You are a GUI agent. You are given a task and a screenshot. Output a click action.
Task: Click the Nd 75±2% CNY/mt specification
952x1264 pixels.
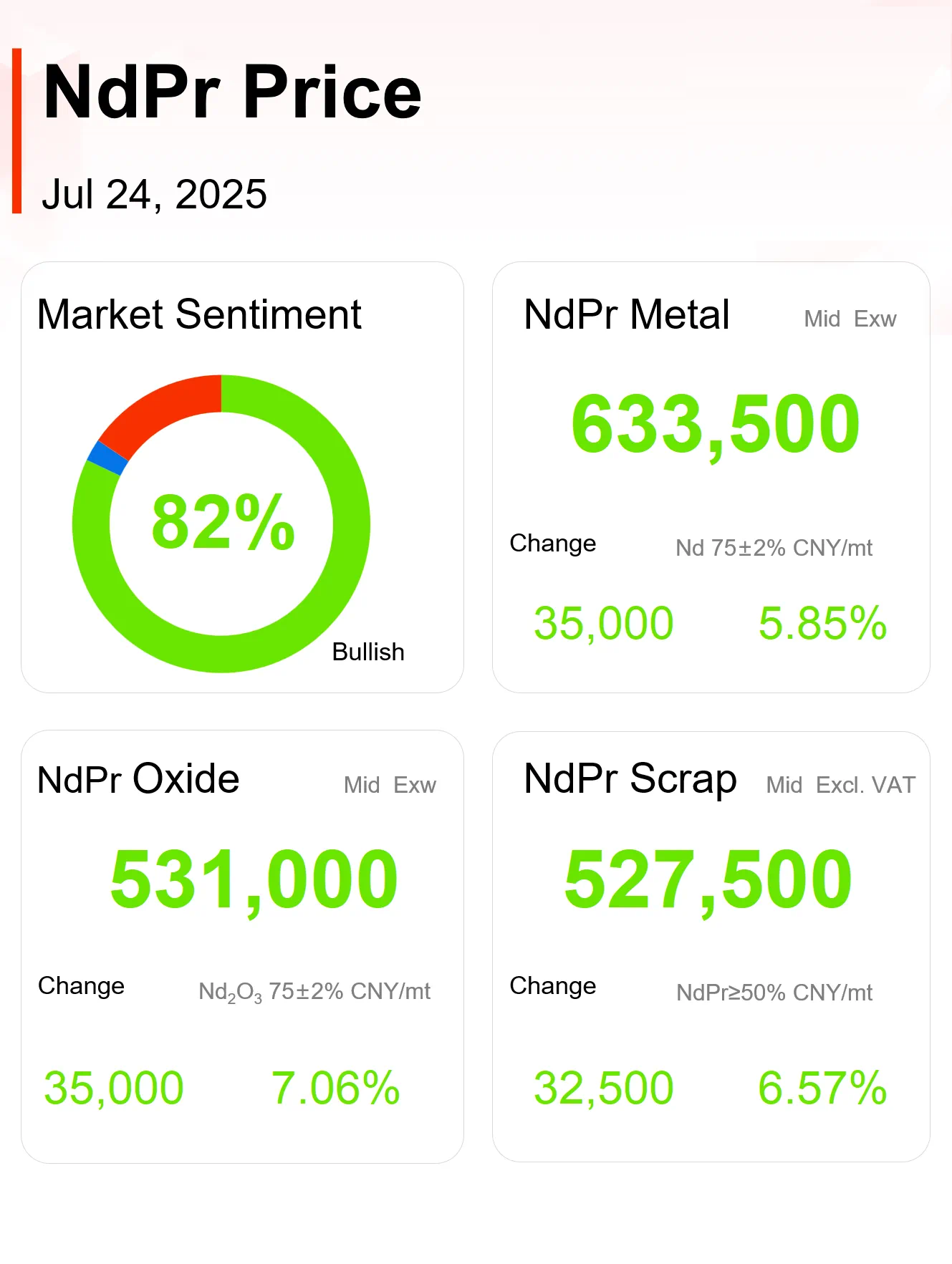point(774,548)
